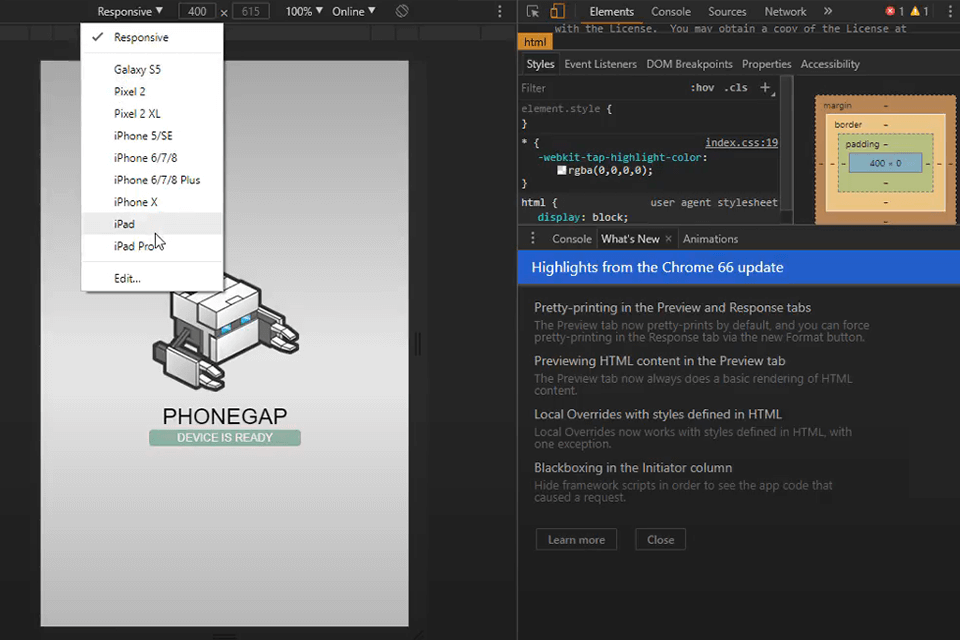
Task: Close the What's New tab with x
Action: click(x=669, y=239)
